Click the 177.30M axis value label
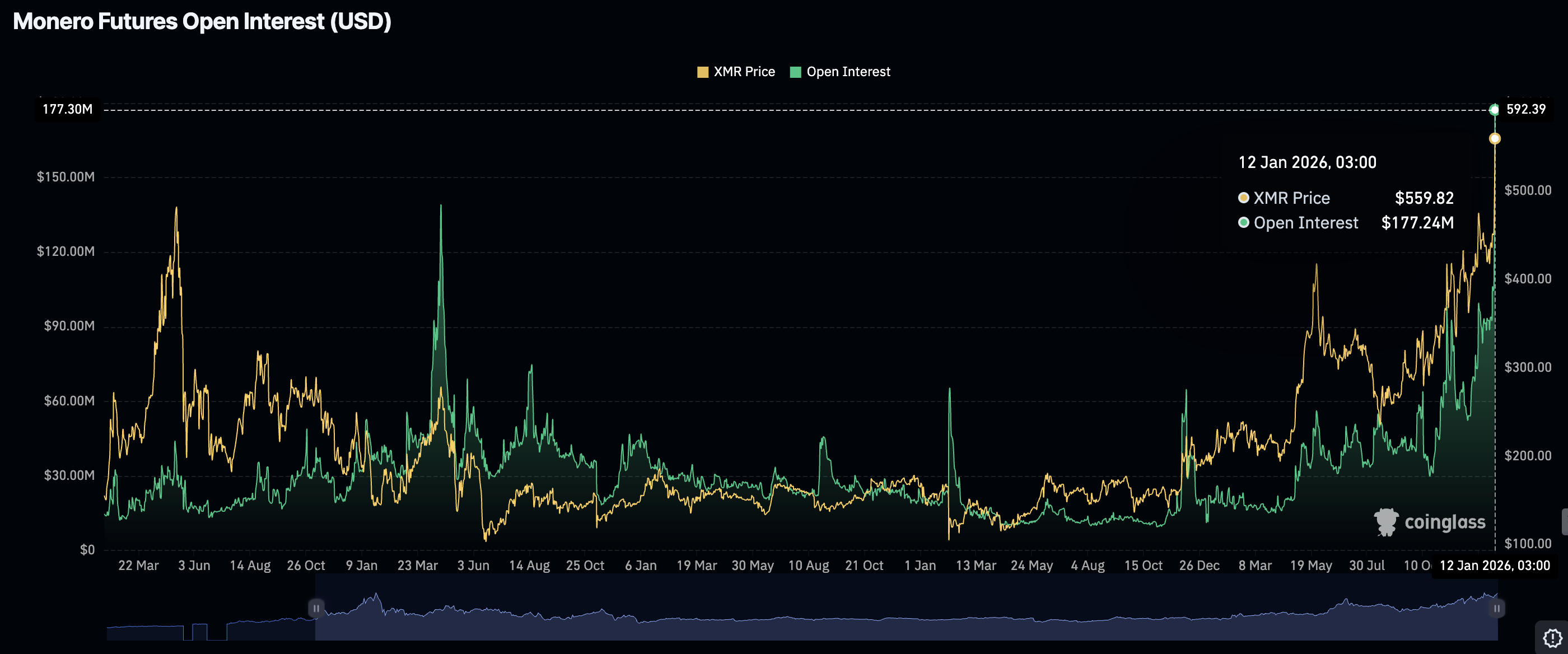The height and width of the screenshot is (654, 1568). 68,110
